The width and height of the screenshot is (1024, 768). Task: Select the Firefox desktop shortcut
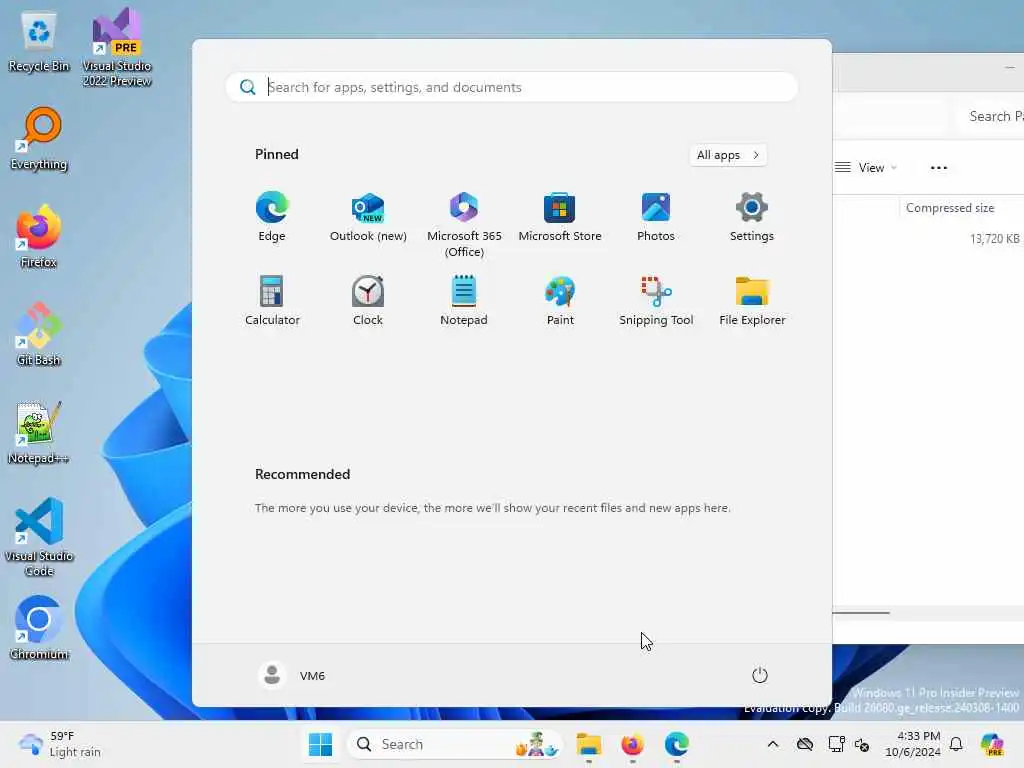pos(39,236)
